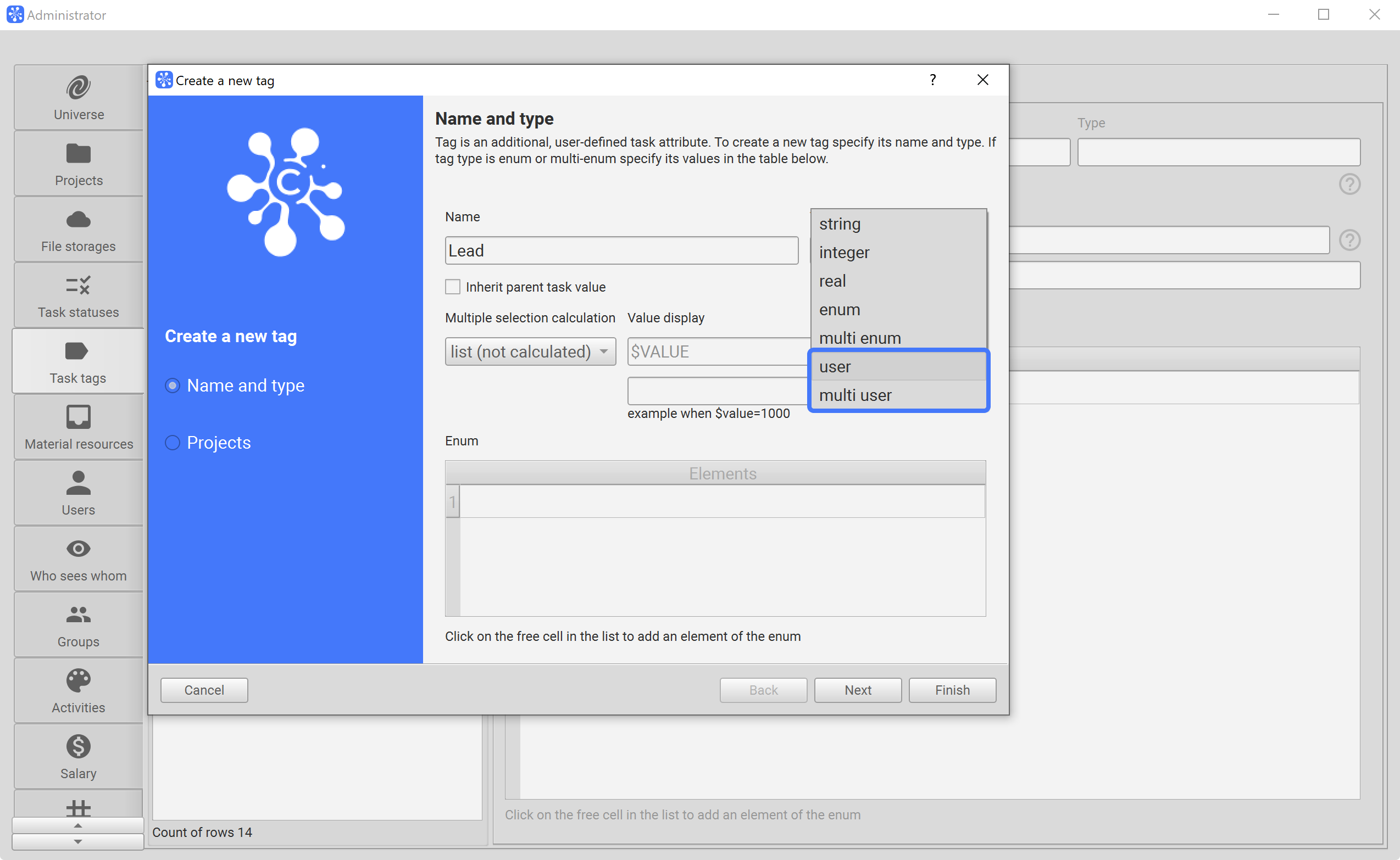Click the Administrator app icon in title bar
Screen dimensions: 1400x860
point(15,15)
